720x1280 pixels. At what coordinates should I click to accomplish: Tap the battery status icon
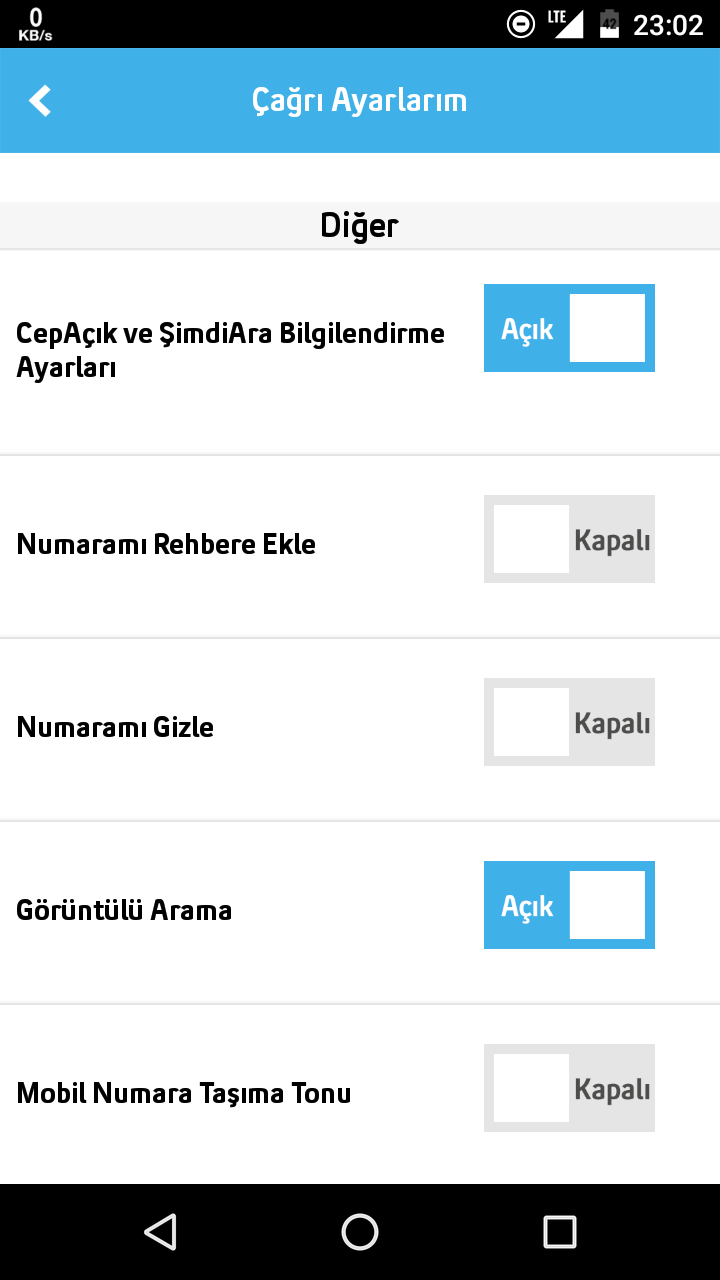[609, 24]
